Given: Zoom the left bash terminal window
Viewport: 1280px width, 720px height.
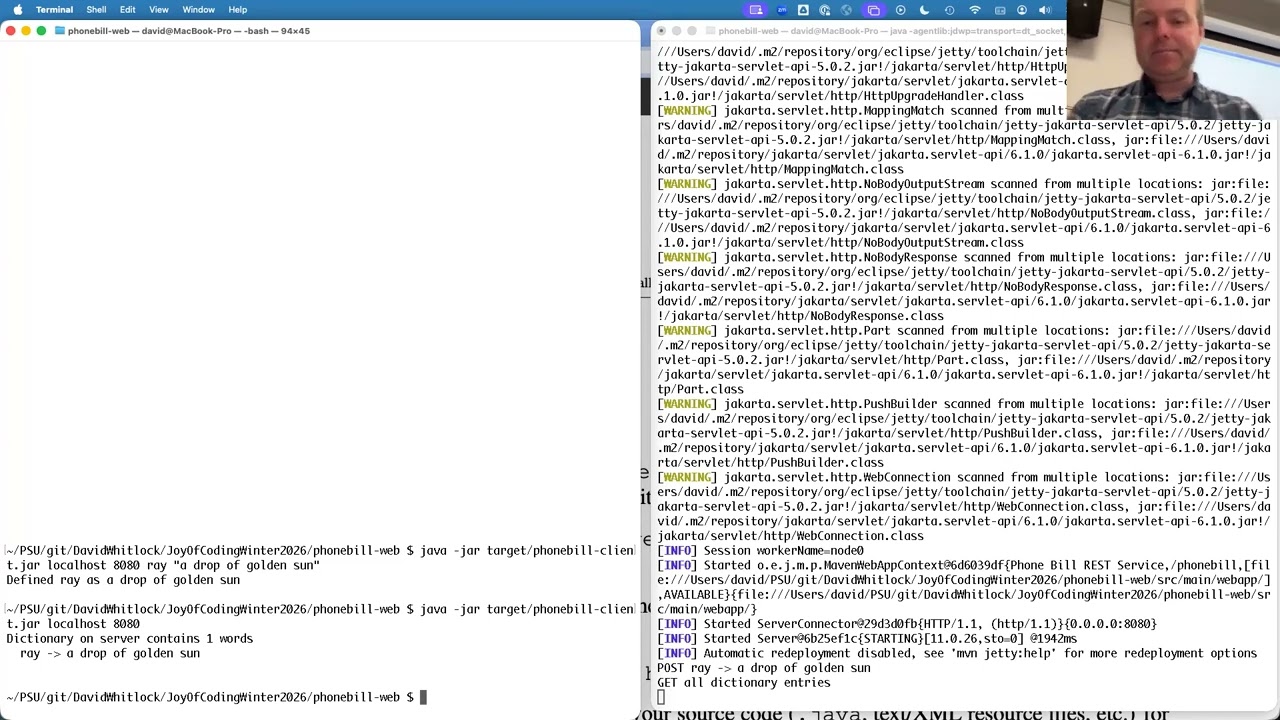Looking at the screenshot, I should click(x=41, y=31).
